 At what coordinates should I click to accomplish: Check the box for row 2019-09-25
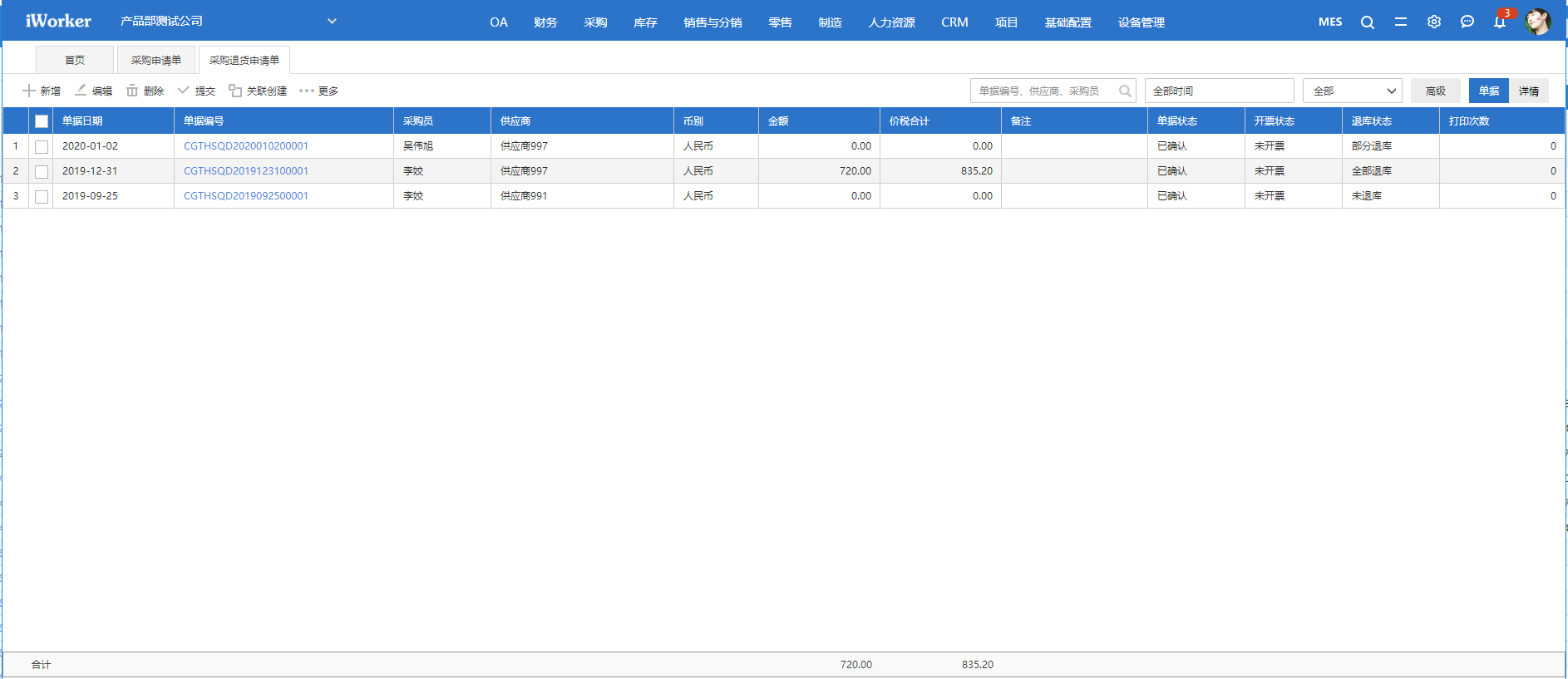pyautogui.click(x=42, y=196)
